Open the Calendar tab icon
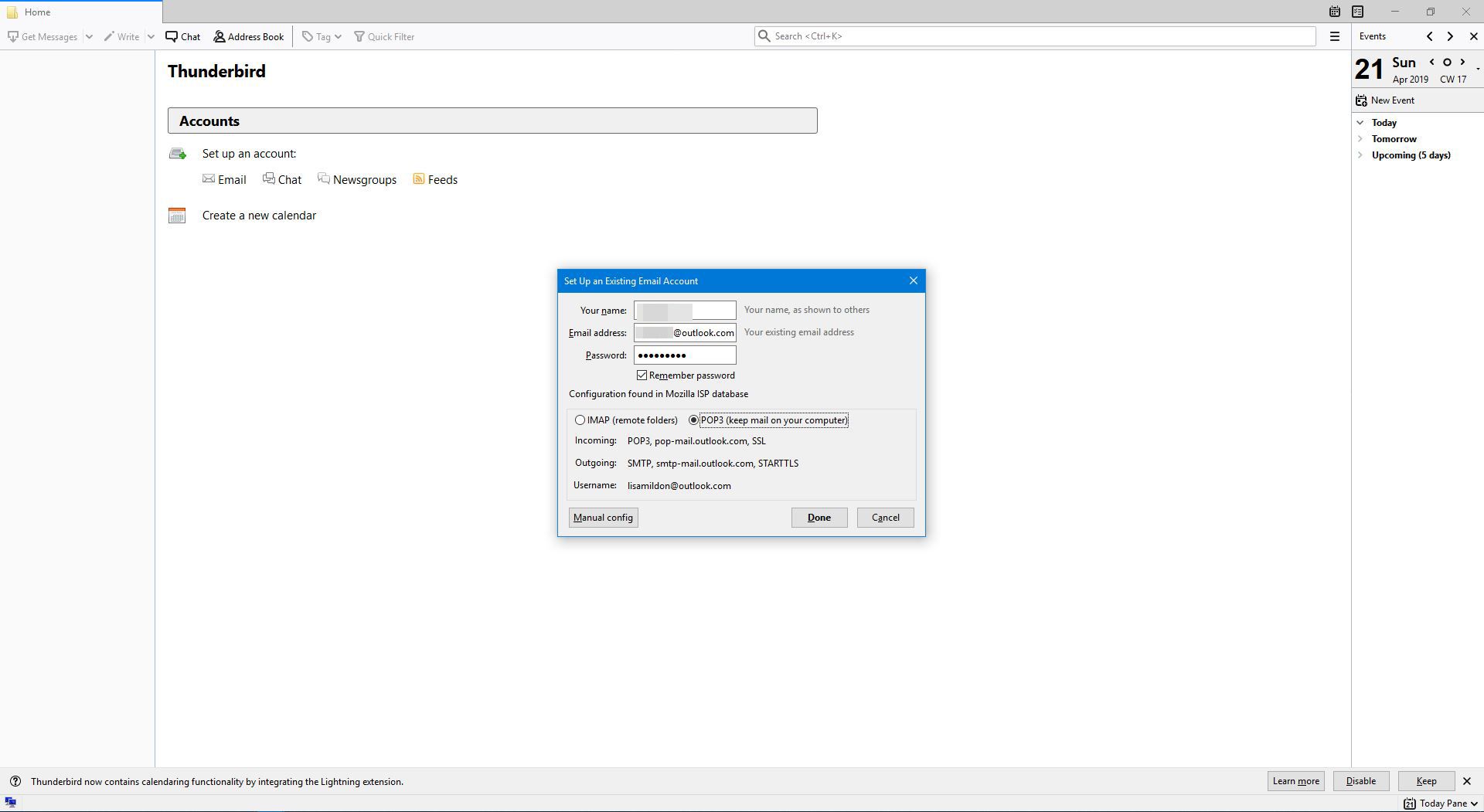1484x812 pixels. [x=1334, y=12]
